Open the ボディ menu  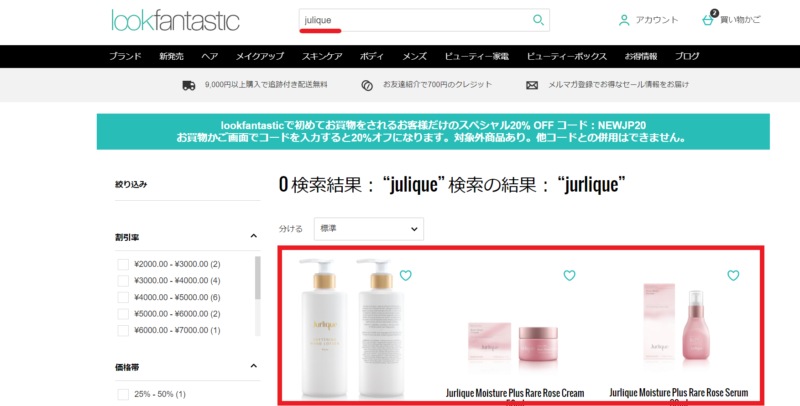point(371,56)
